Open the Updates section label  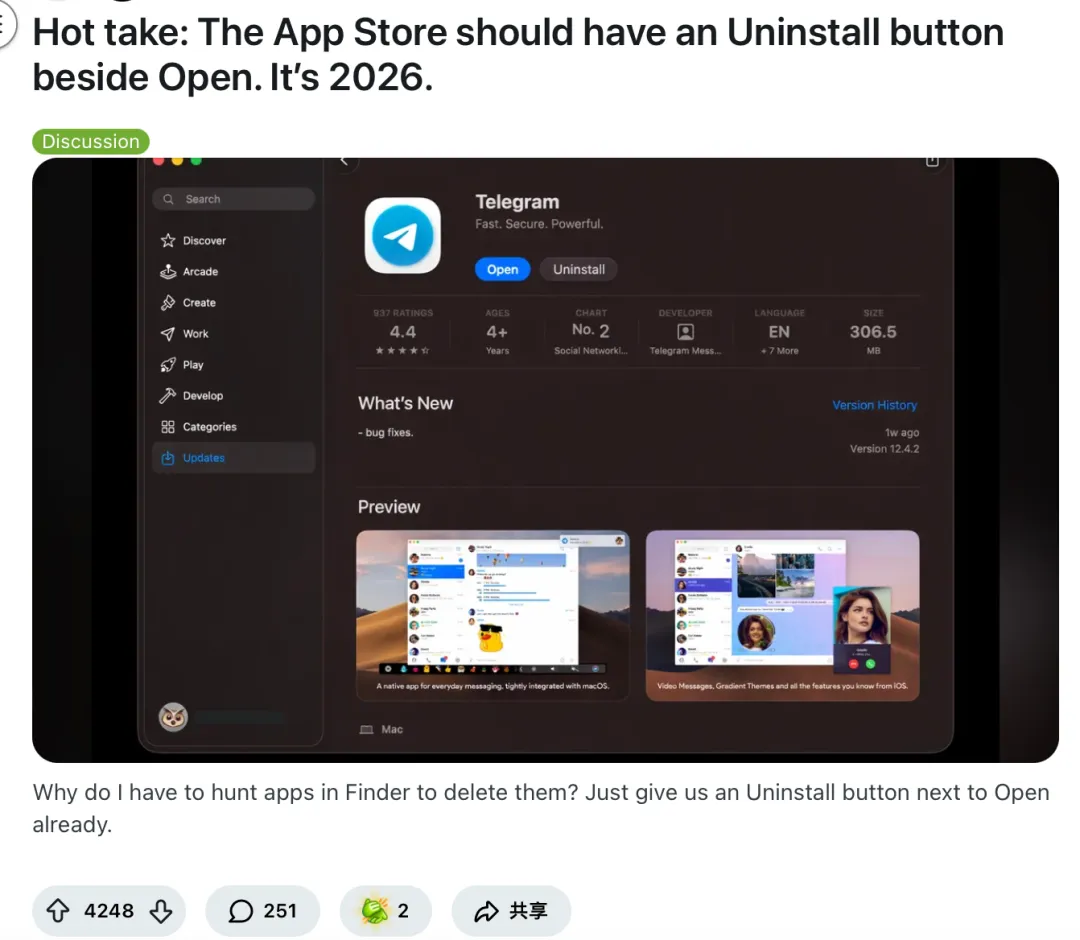[203, 458]
